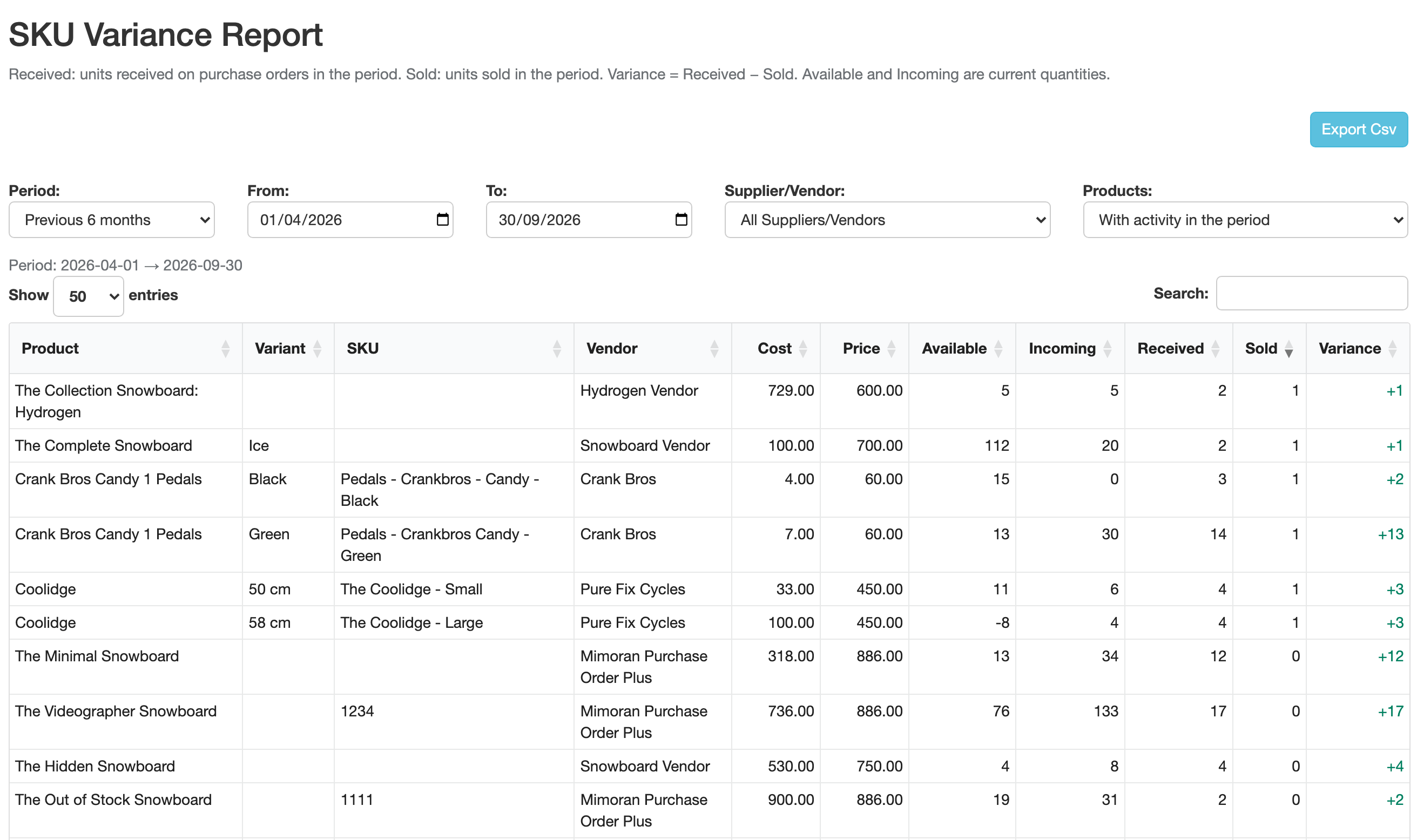Toggle the Sold column sort arrow
Image resolution: width=1417 pixels, height=840 pixels.
[x=1288, y=348]
